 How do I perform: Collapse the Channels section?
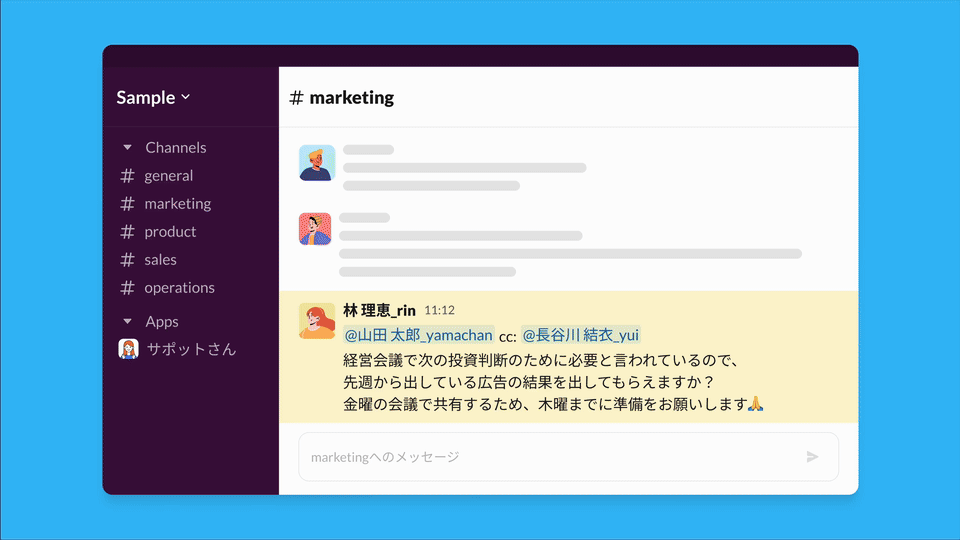pyautogui.click(x=127, y=148)
